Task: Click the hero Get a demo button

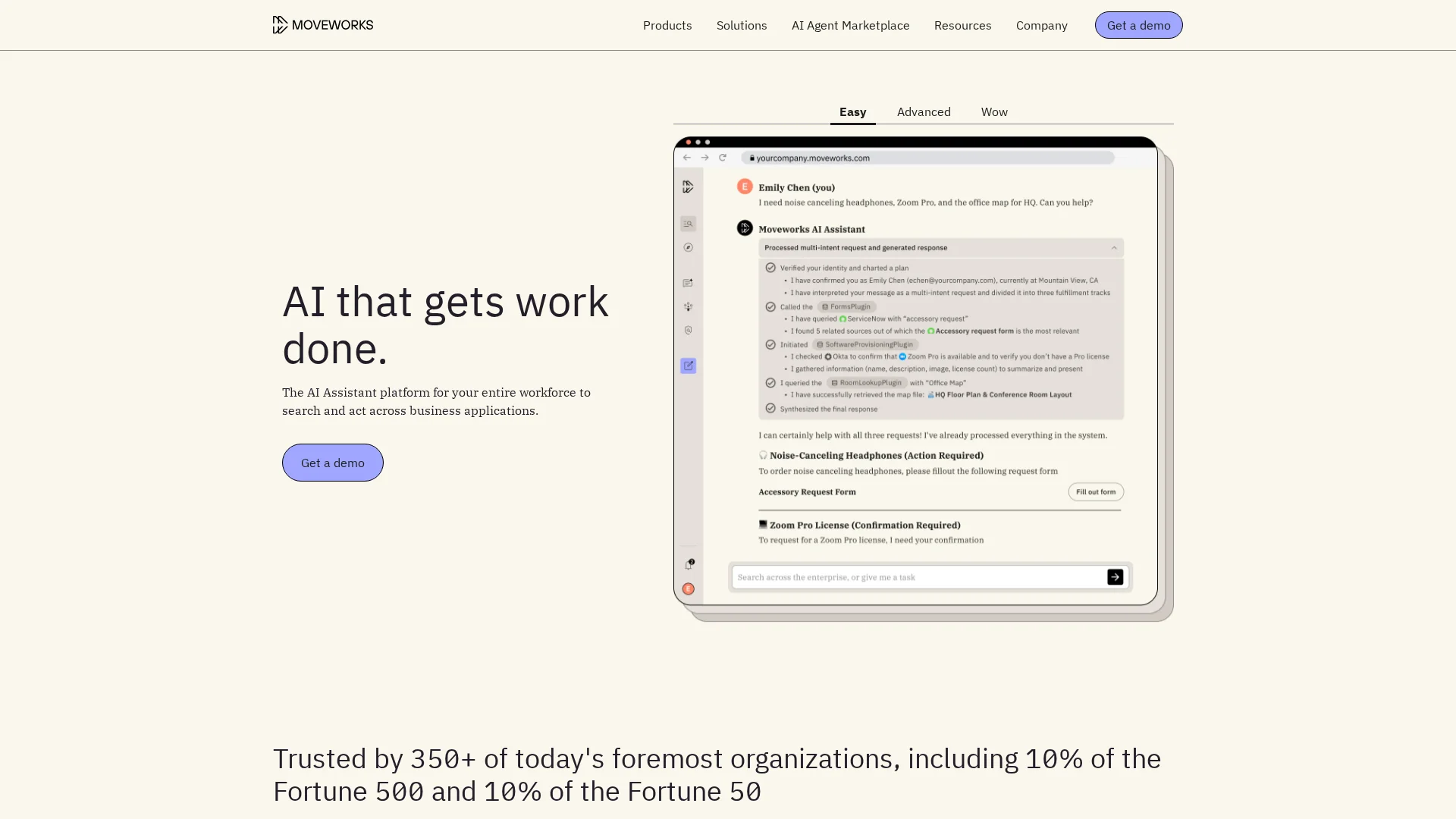Action: click(x=332, y=463)
